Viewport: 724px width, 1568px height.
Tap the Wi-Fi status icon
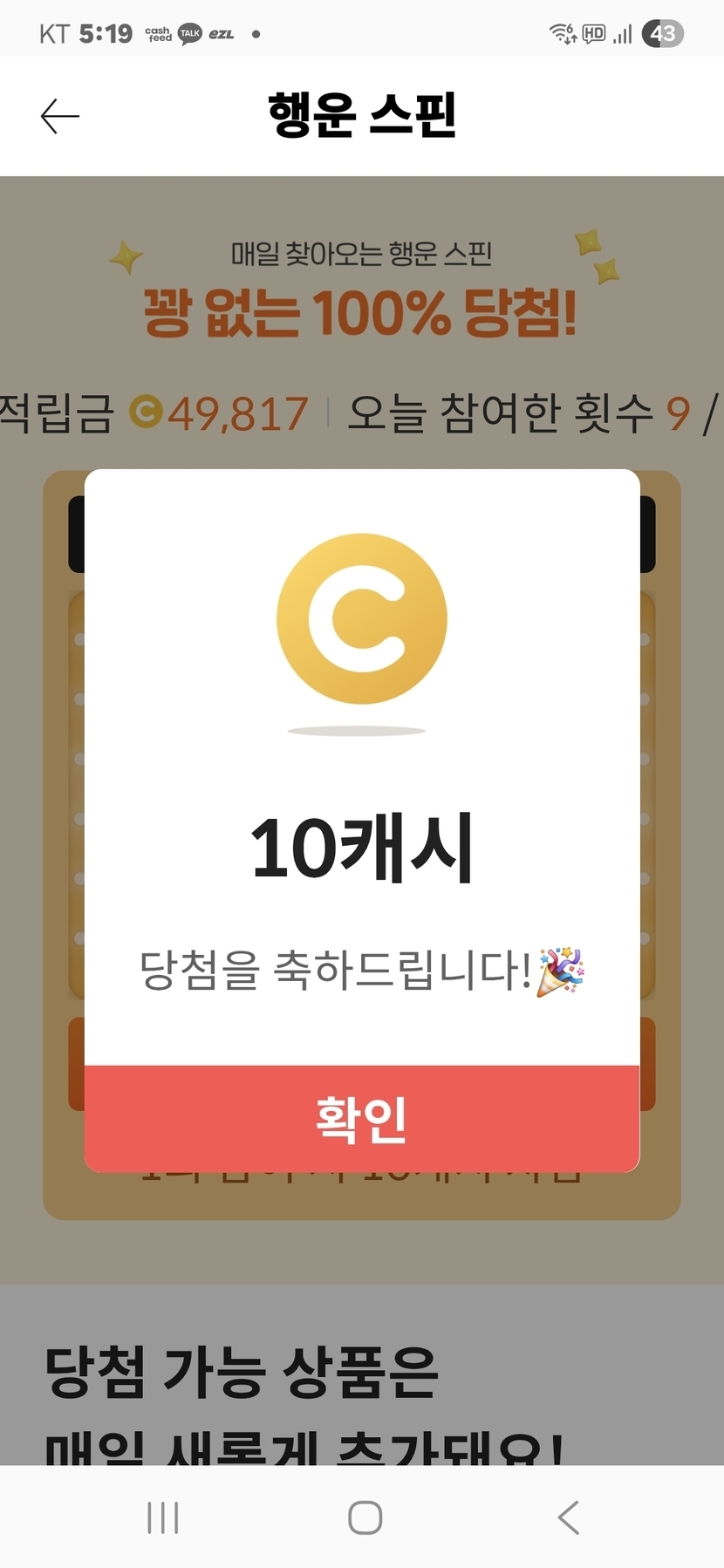[563, 34]
